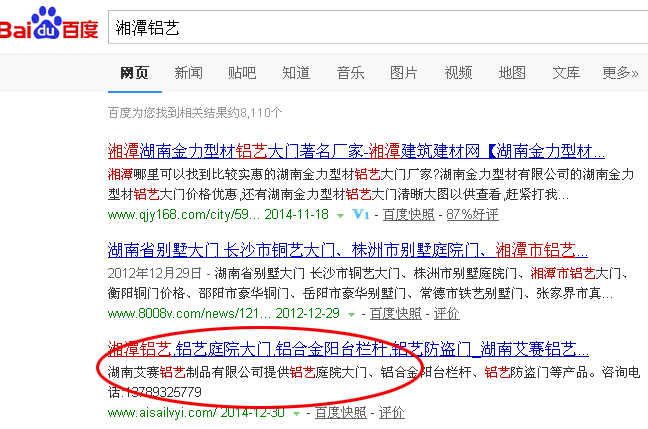The image size is (648, 429).
Task: Open result 湘潭铝艺,铝艺庭院大门,铝合金阳台栏杆
Action: coord(348,349)
